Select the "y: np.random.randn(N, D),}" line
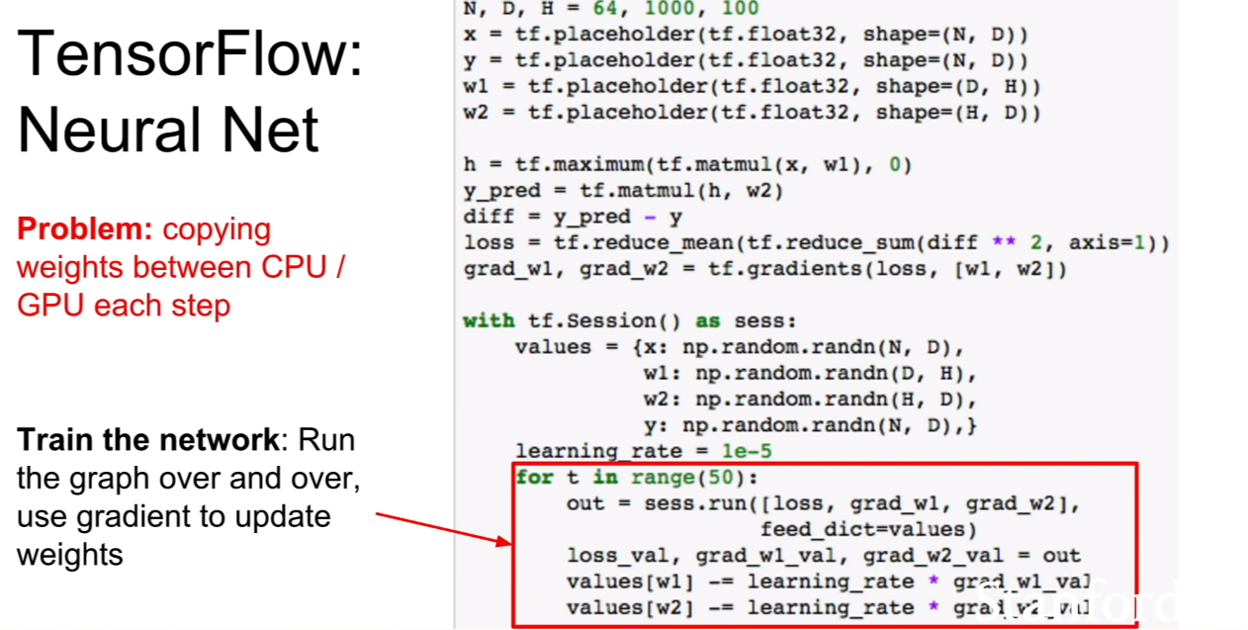 click(x=810, y=425)
